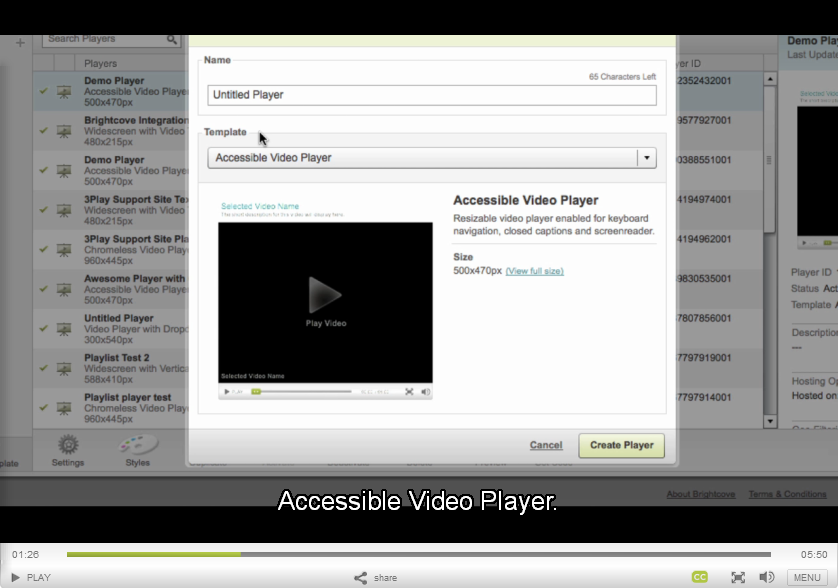Click the green checkmark of Awesome Player
Viewport: 839px width, 588px height.
pos(44,289)
